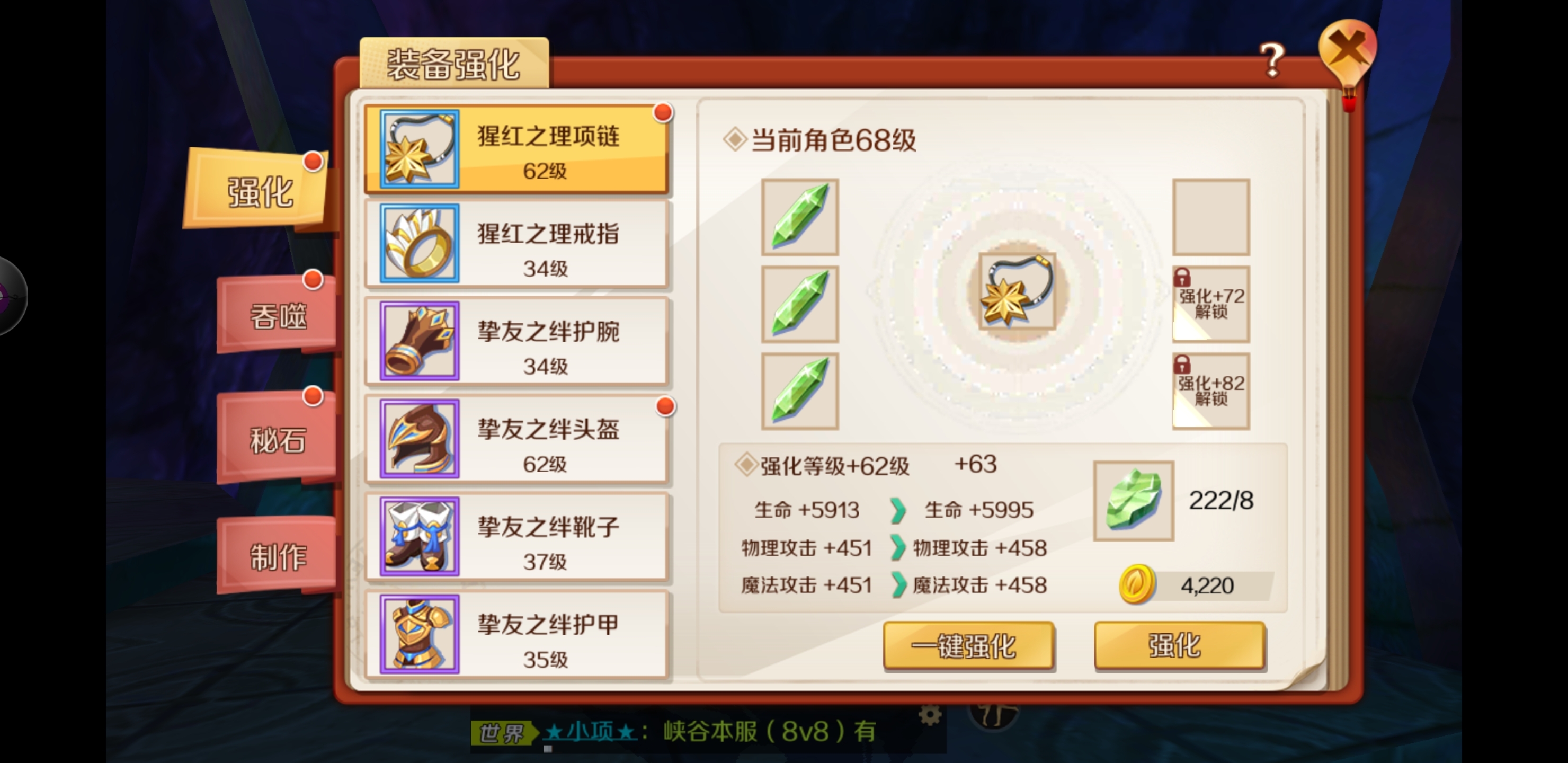
Task: Select the 猩红之理戒指 ring icon
Action: (x=420, y=243)
